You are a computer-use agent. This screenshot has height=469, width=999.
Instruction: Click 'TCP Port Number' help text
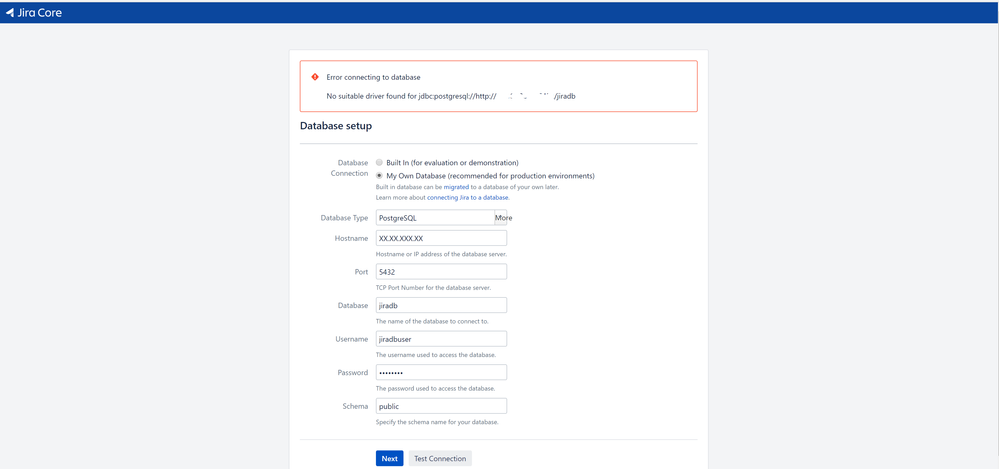pyautogui.click(x=433, y=287)
